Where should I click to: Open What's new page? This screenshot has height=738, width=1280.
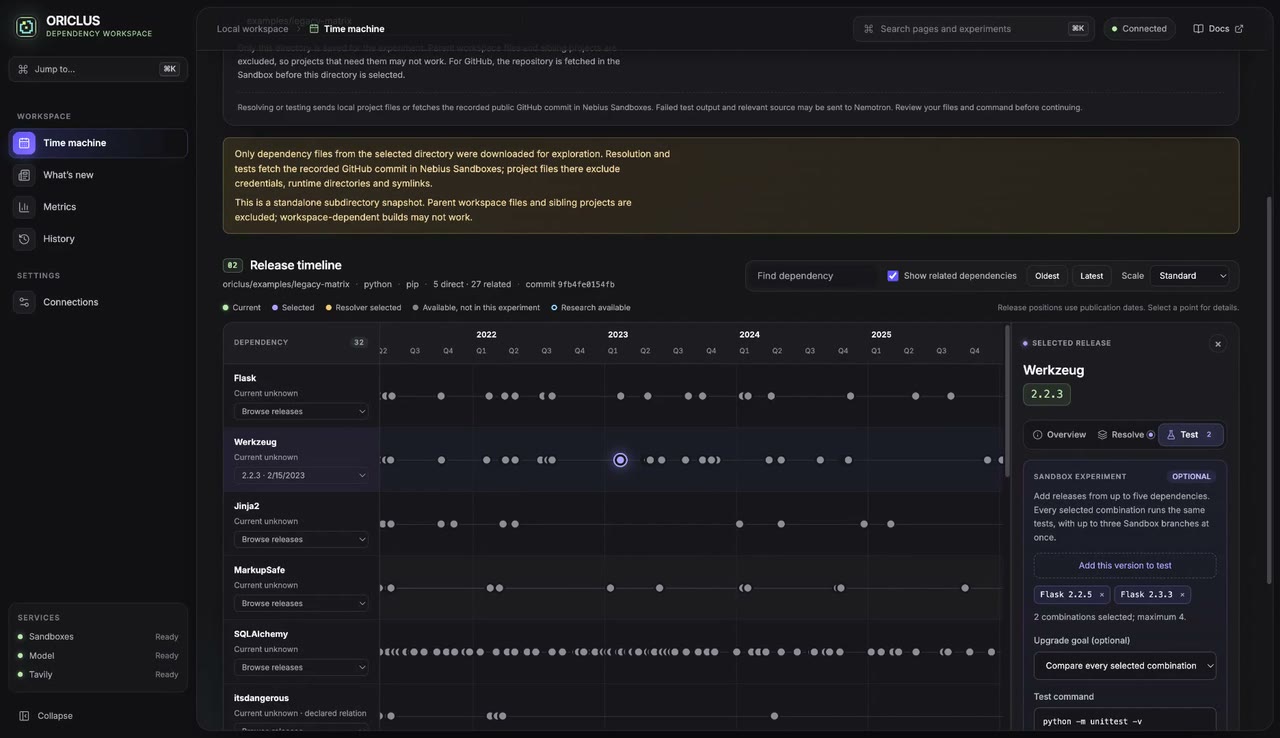98,175
